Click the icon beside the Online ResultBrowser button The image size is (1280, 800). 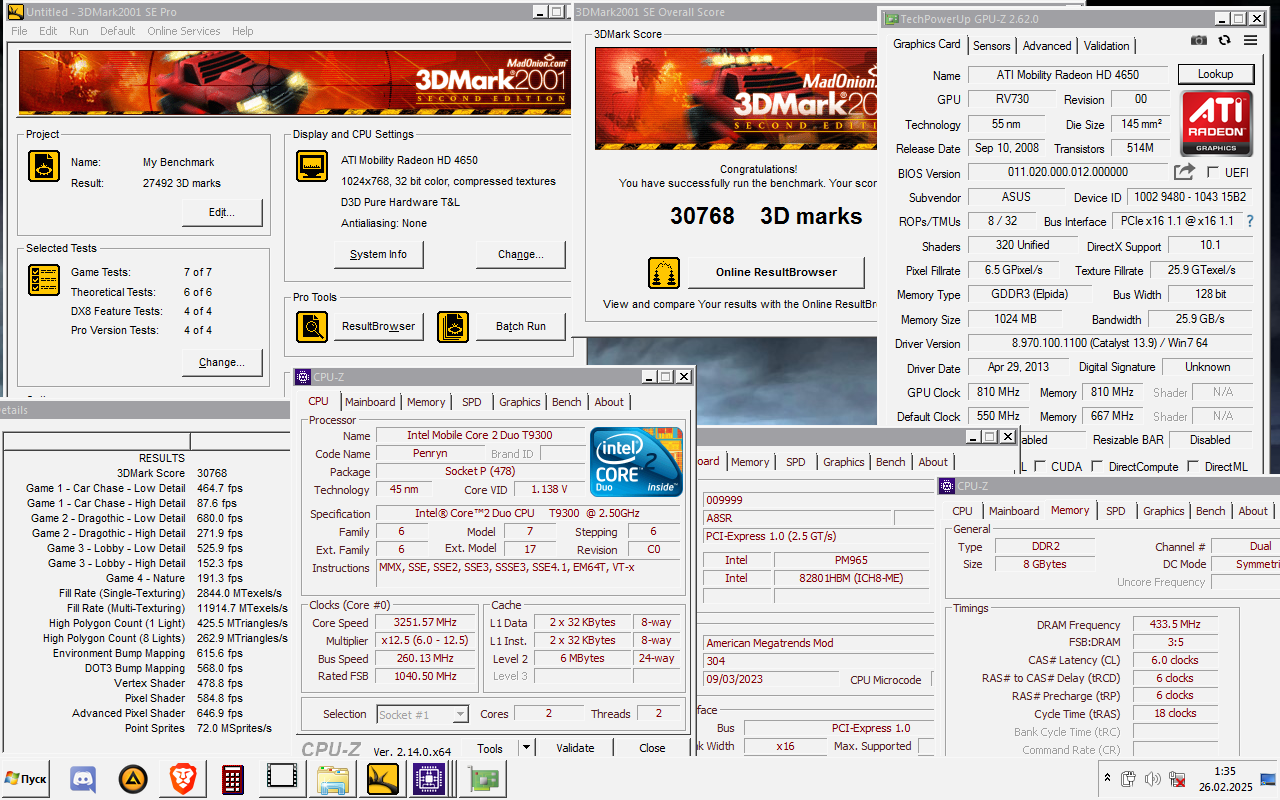click(664, 272)
